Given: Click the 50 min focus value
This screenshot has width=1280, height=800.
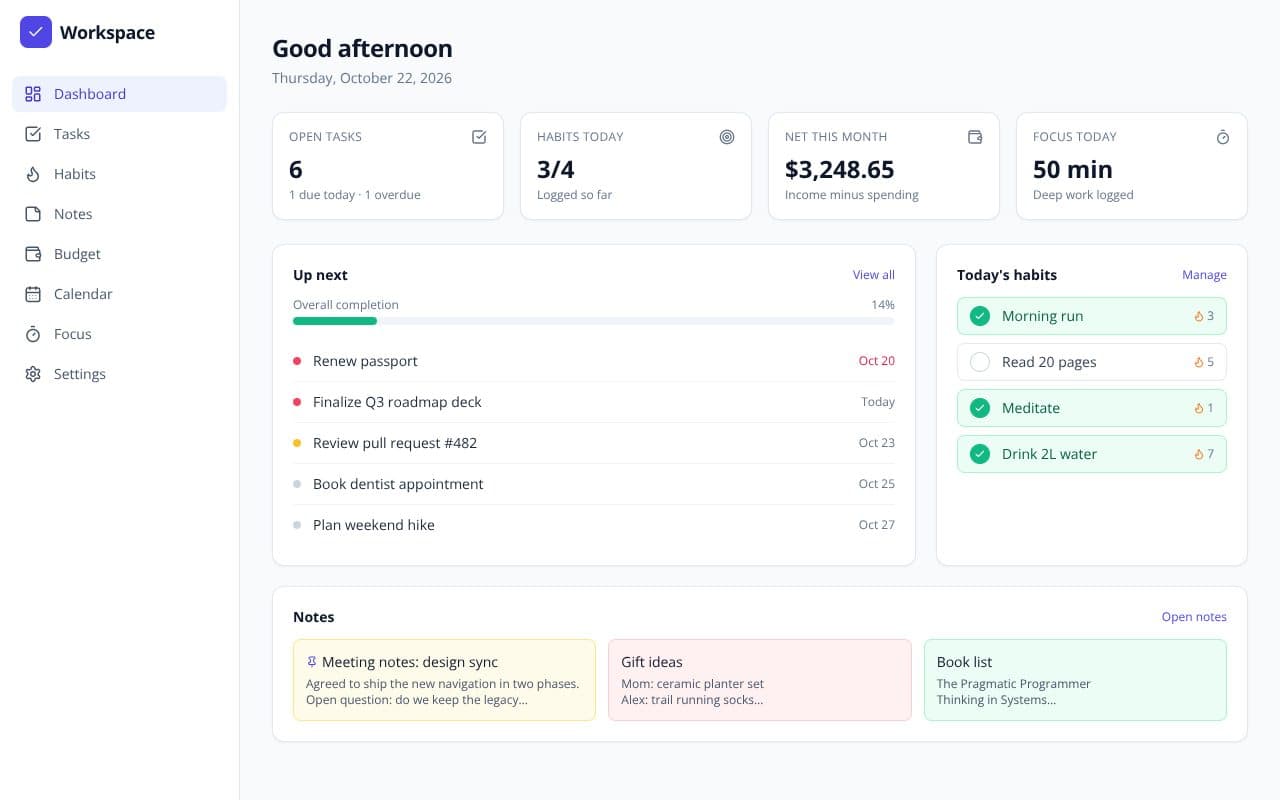Looking at the screenshot, I should [x=1073, y=169].
